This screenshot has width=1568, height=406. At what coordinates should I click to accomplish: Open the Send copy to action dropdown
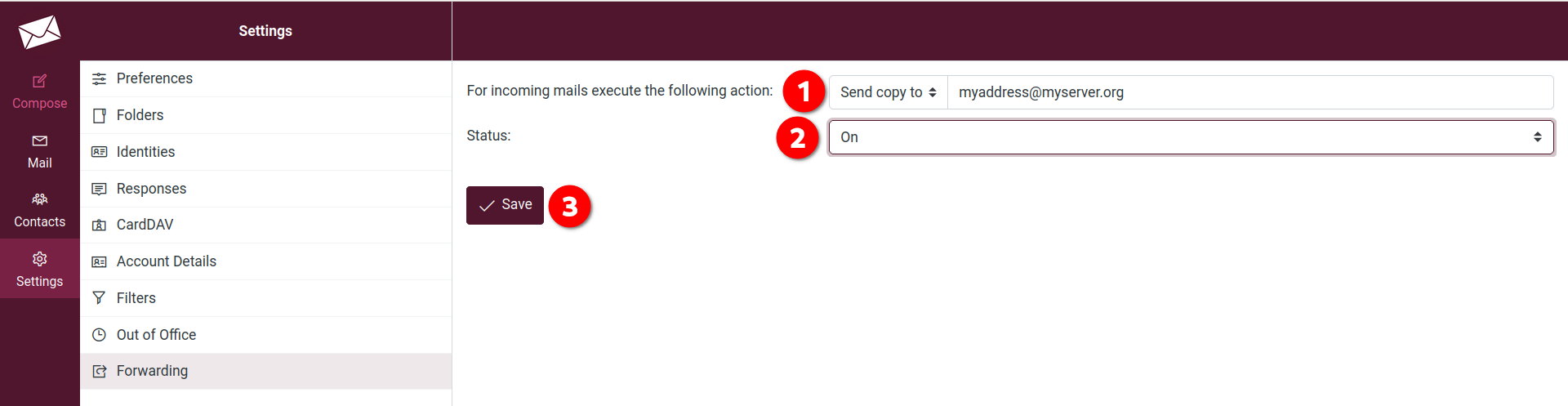(888, 92)
